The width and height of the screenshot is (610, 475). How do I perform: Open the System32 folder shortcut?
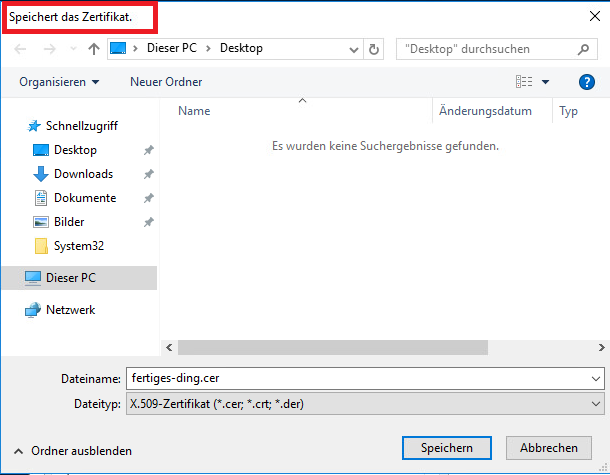[x=78, y=246]
